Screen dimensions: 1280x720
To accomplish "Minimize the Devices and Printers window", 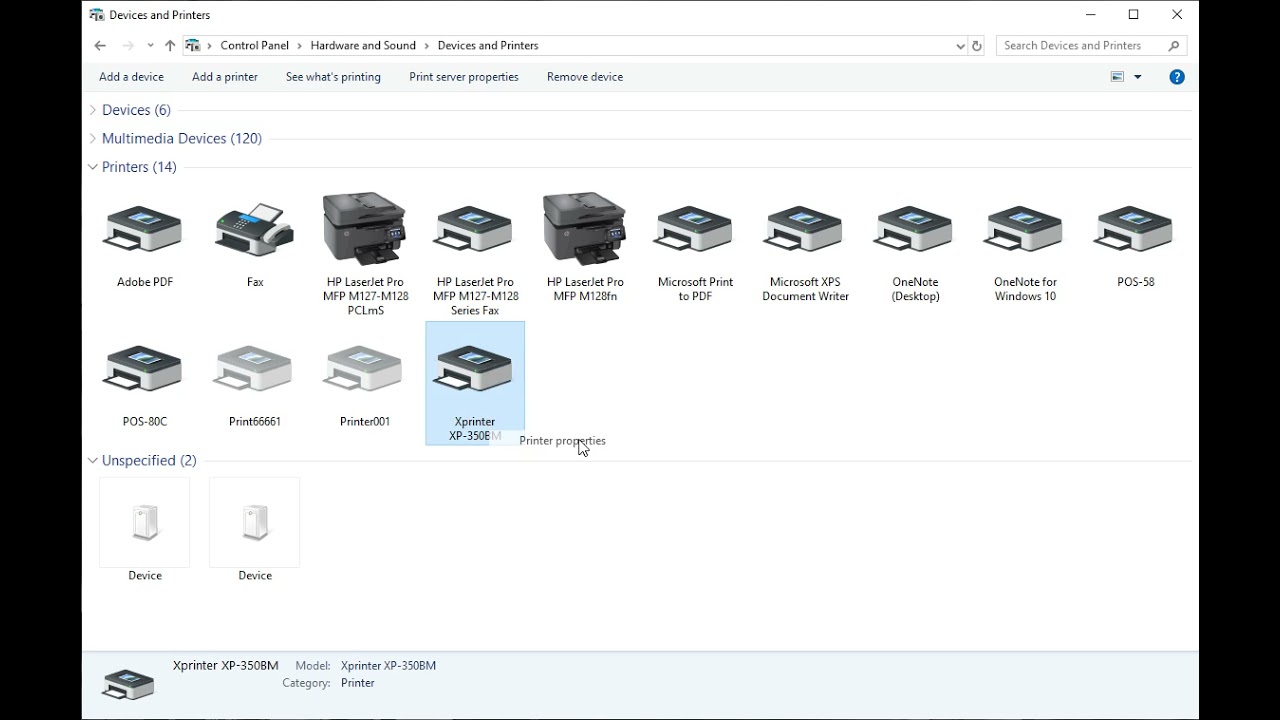I will 1090,15.
